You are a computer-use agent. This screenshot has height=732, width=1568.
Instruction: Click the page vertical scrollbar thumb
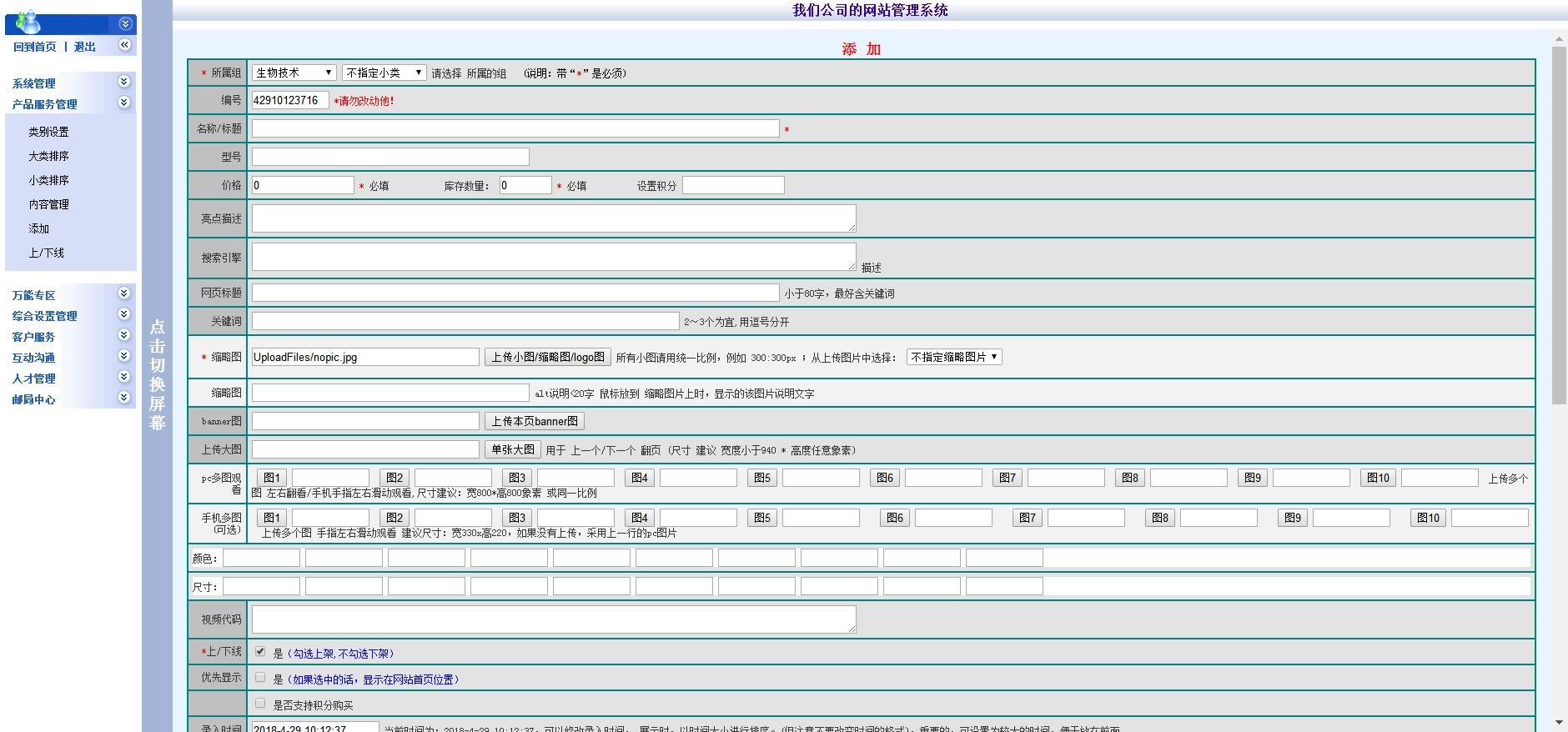click(x=1559, y=225)
